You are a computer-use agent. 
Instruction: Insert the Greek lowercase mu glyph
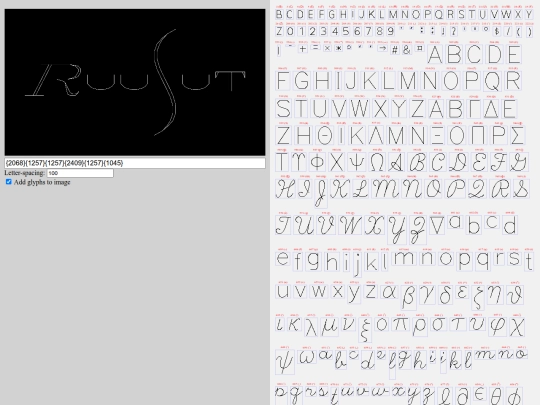[329, 326]
